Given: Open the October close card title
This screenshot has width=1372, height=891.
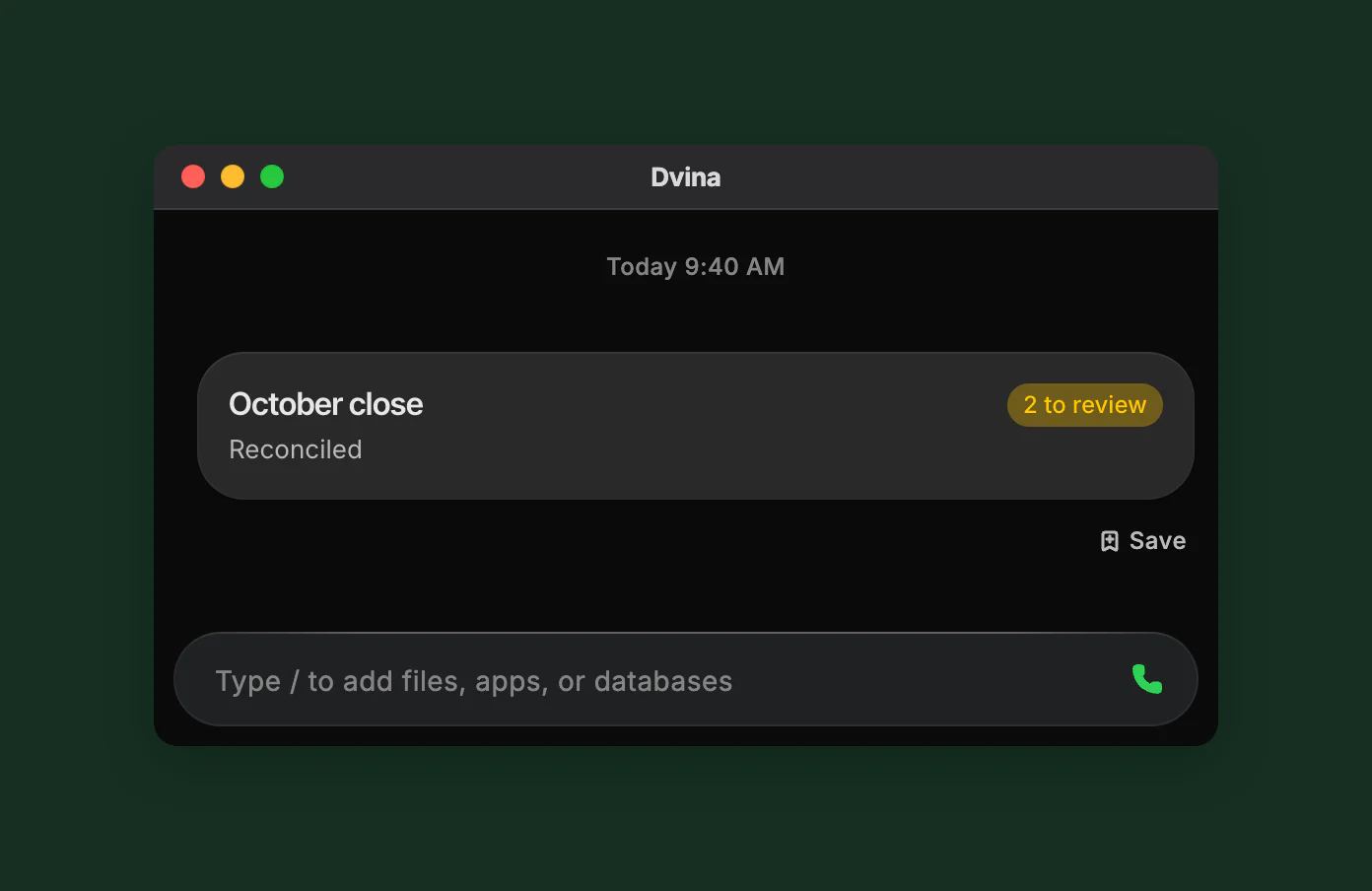Looking at the screenshot, I should click(x=326, y=404).
